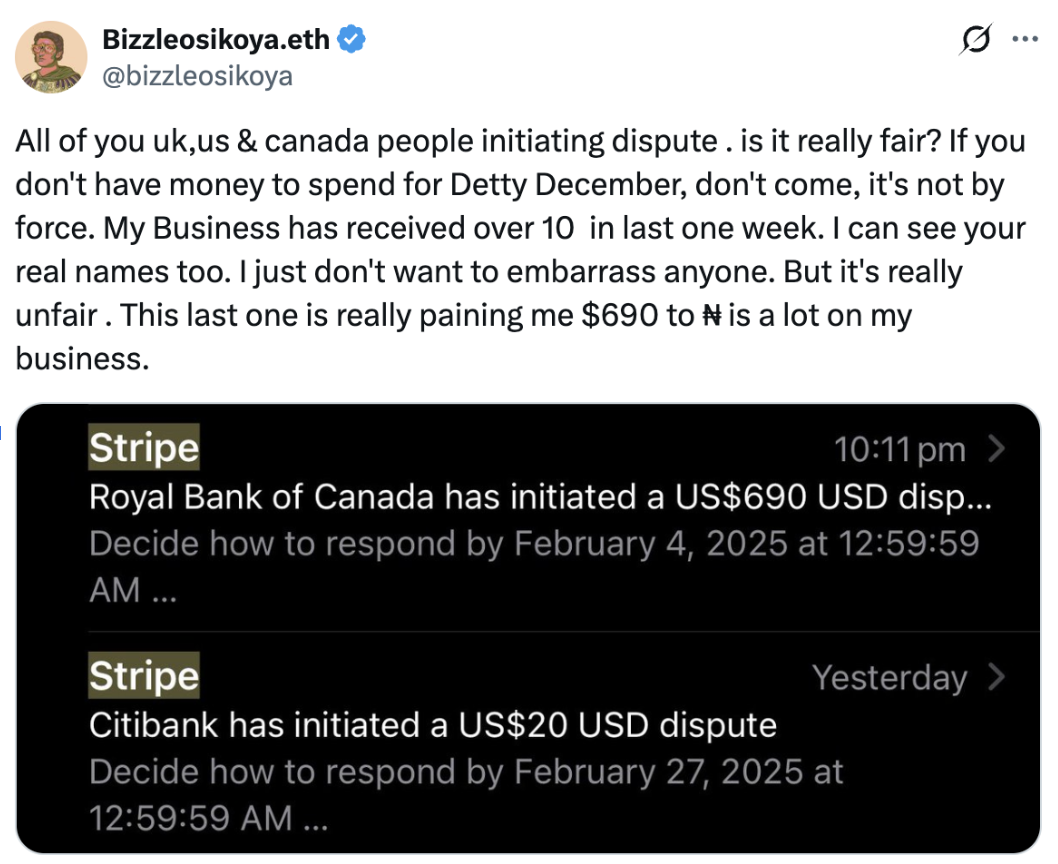Click the 10:11 pm timestamp
The height and width of the screenshot is (864, 1058).
tap(900, 449)
